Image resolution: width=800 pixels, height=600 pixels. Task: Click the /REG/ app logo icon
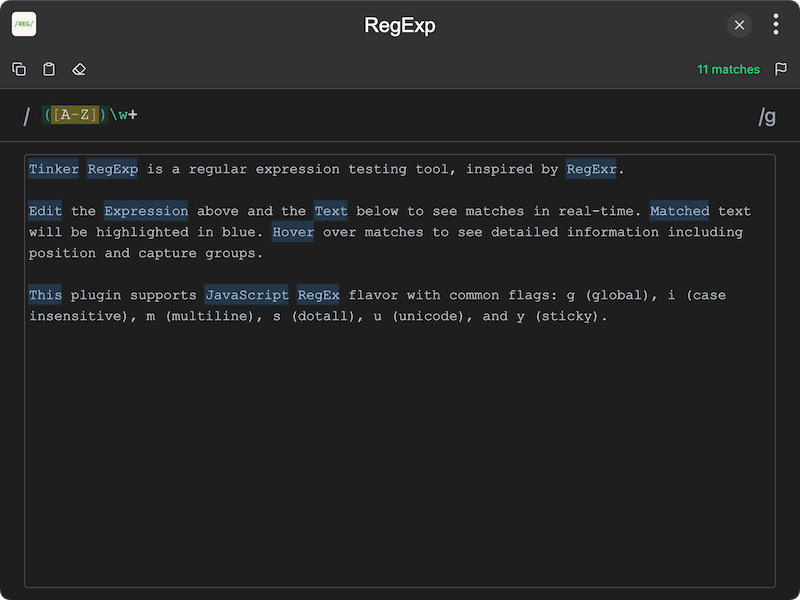(x=24, y=24)
